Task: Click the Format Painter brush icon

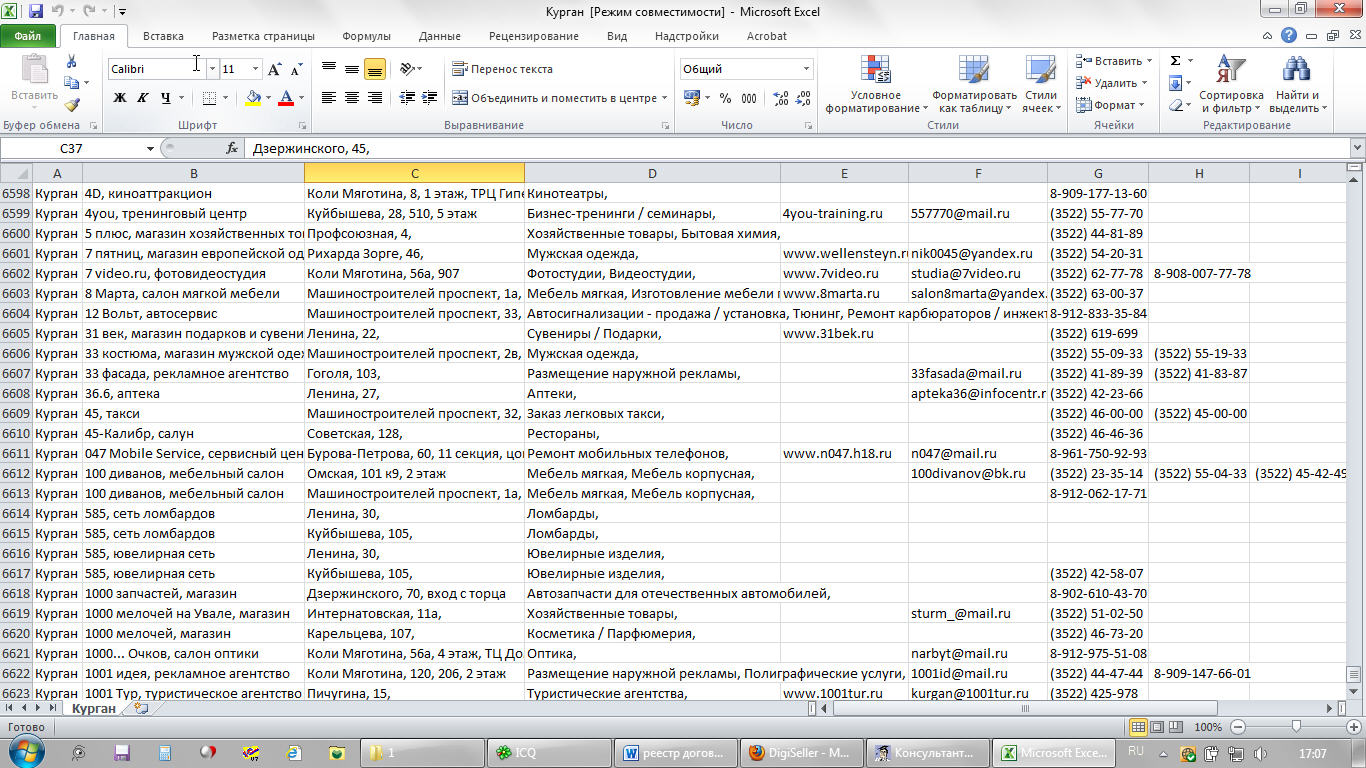Action: pyautogui.click(x=71, y=104)
